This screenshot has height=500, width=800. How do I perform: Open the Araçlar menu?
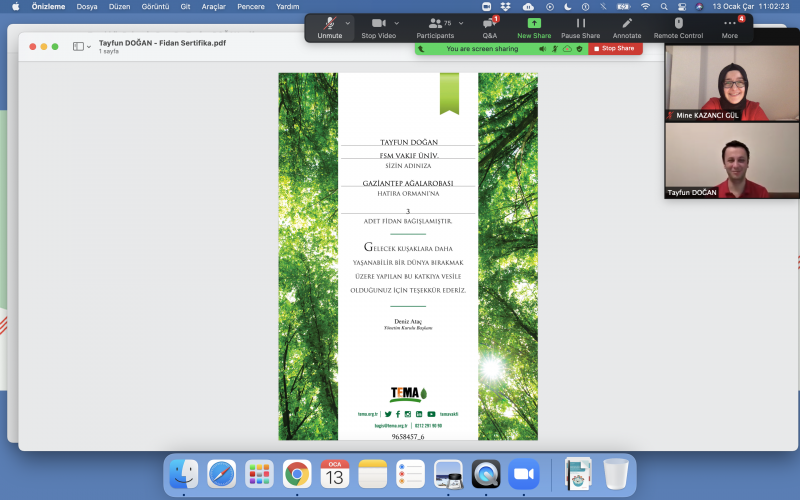213,6
